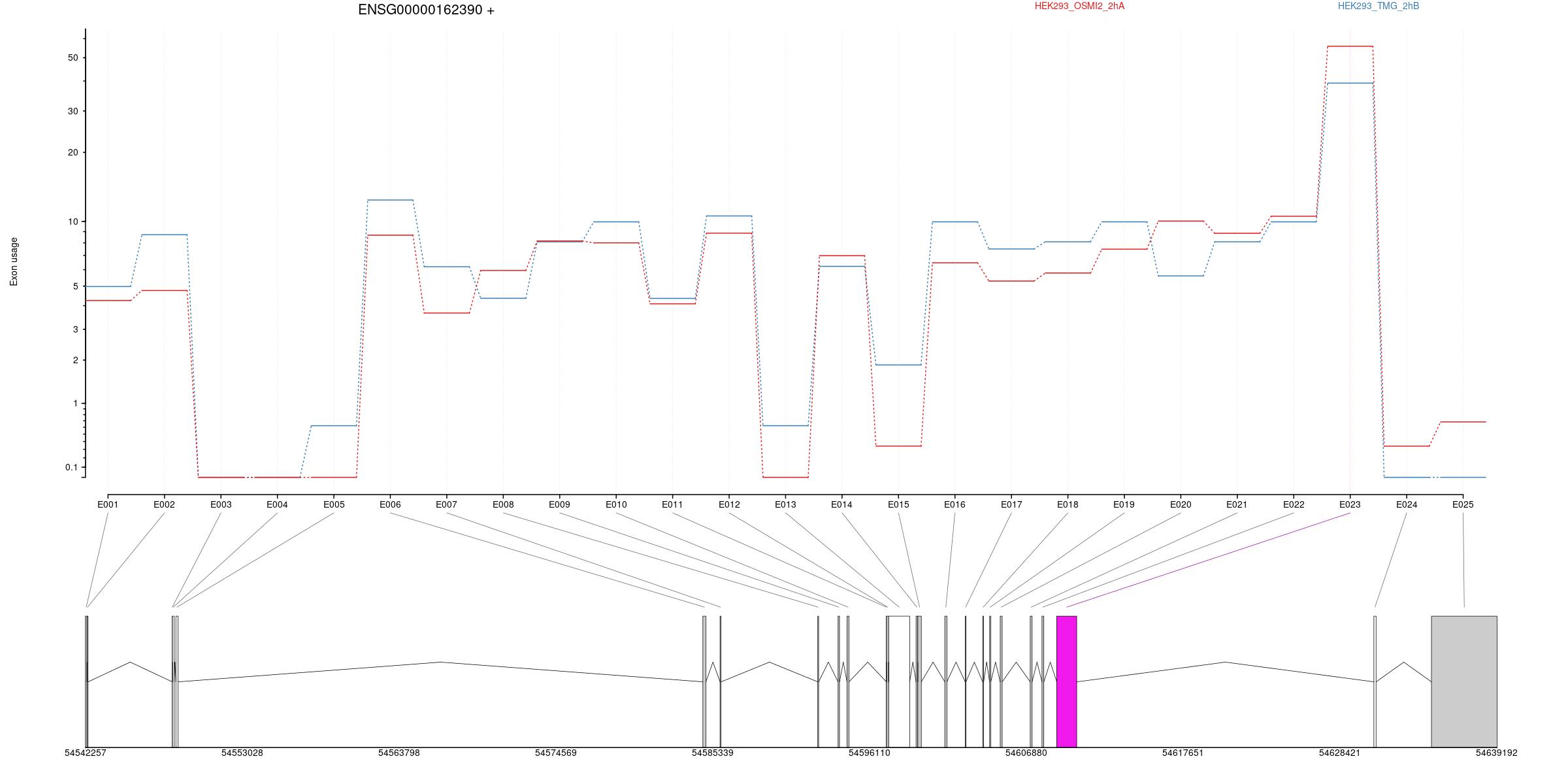Click the E017 exon label
1568x784 pixels.
click(x=1011, y=504)
